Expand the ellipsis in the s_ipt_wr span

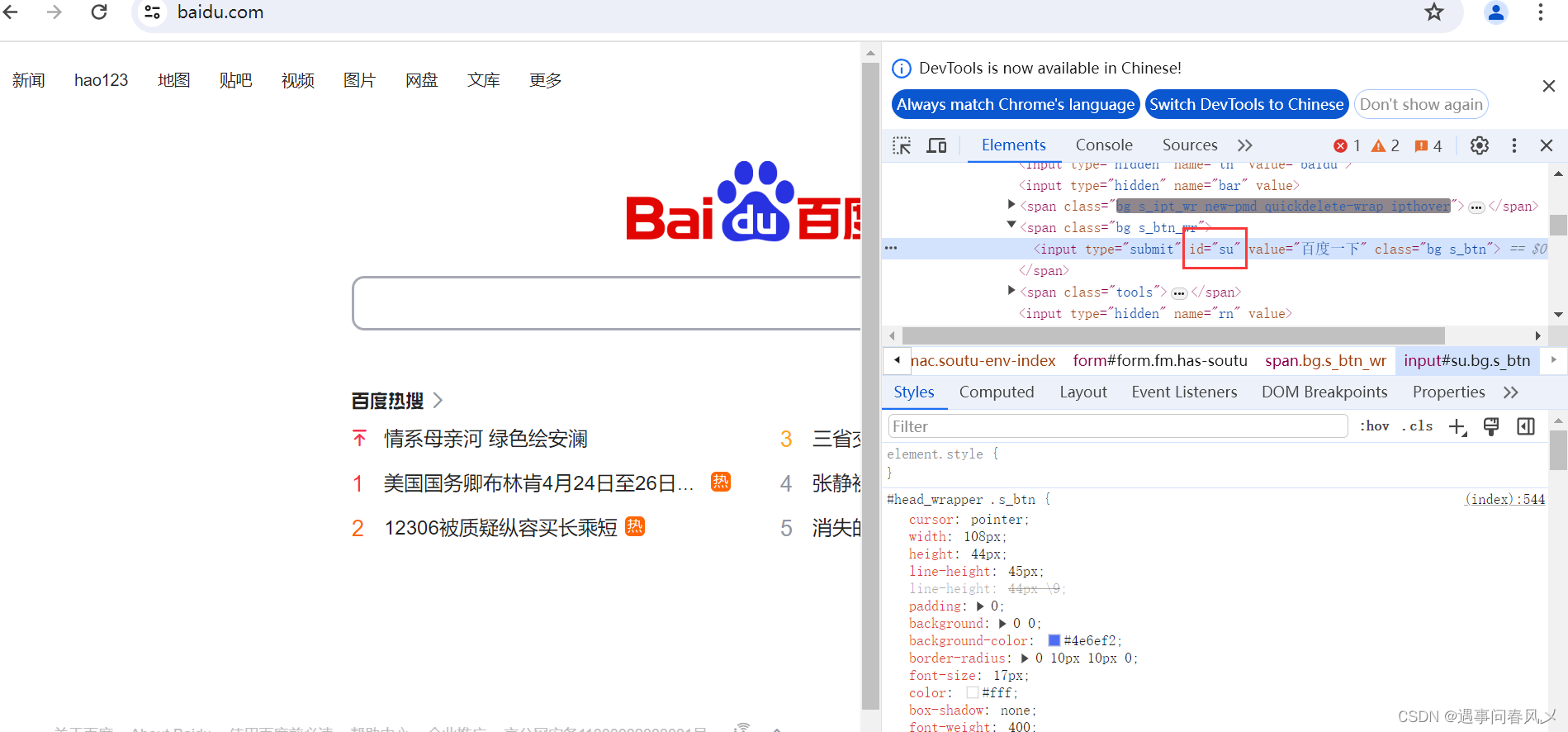click(1476, 207)
